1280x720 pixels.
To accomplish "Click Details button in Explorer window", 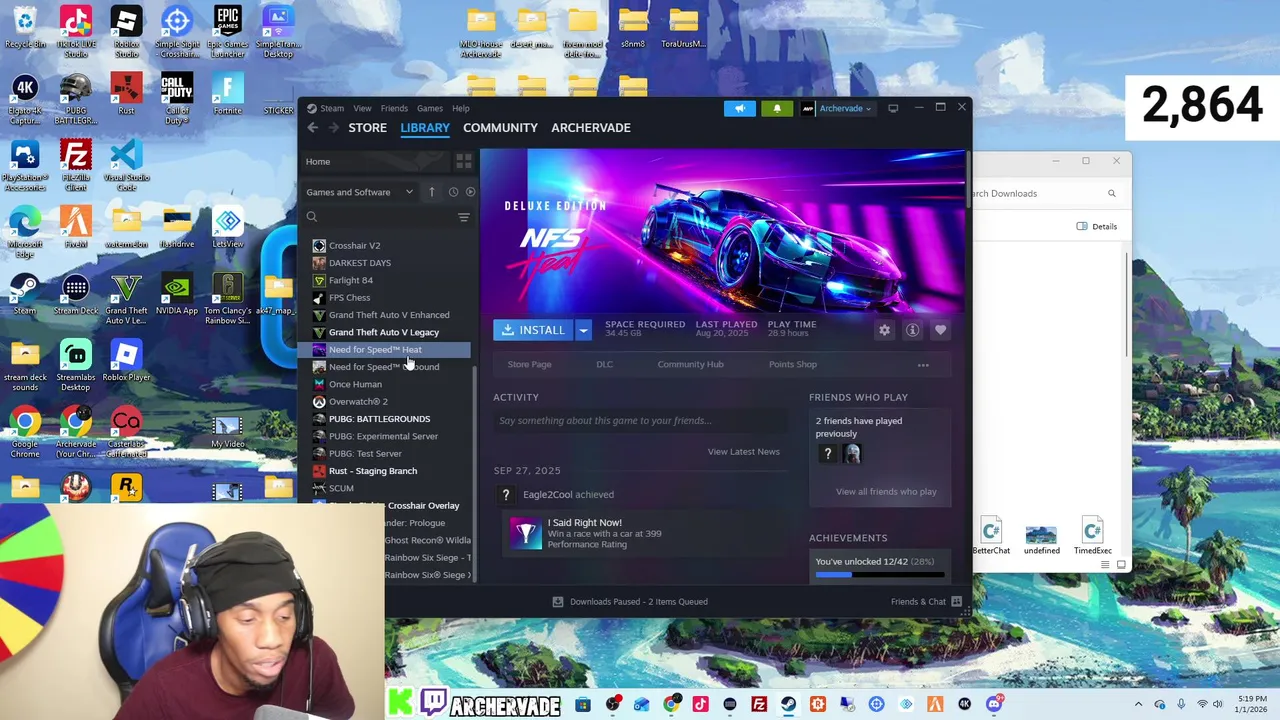I will [x=1097, y=227].
